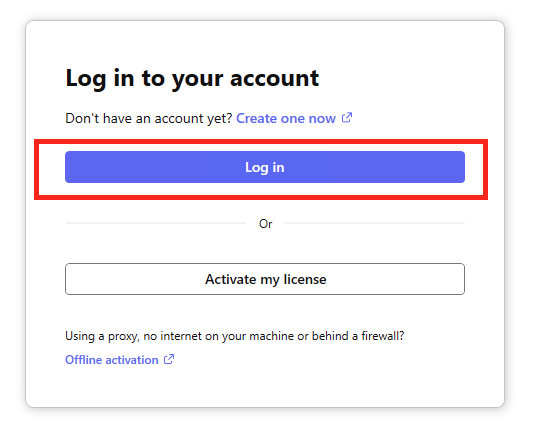536x436 pixels.
Task: Click the 'Or' divider text
Action: (265, 224)
